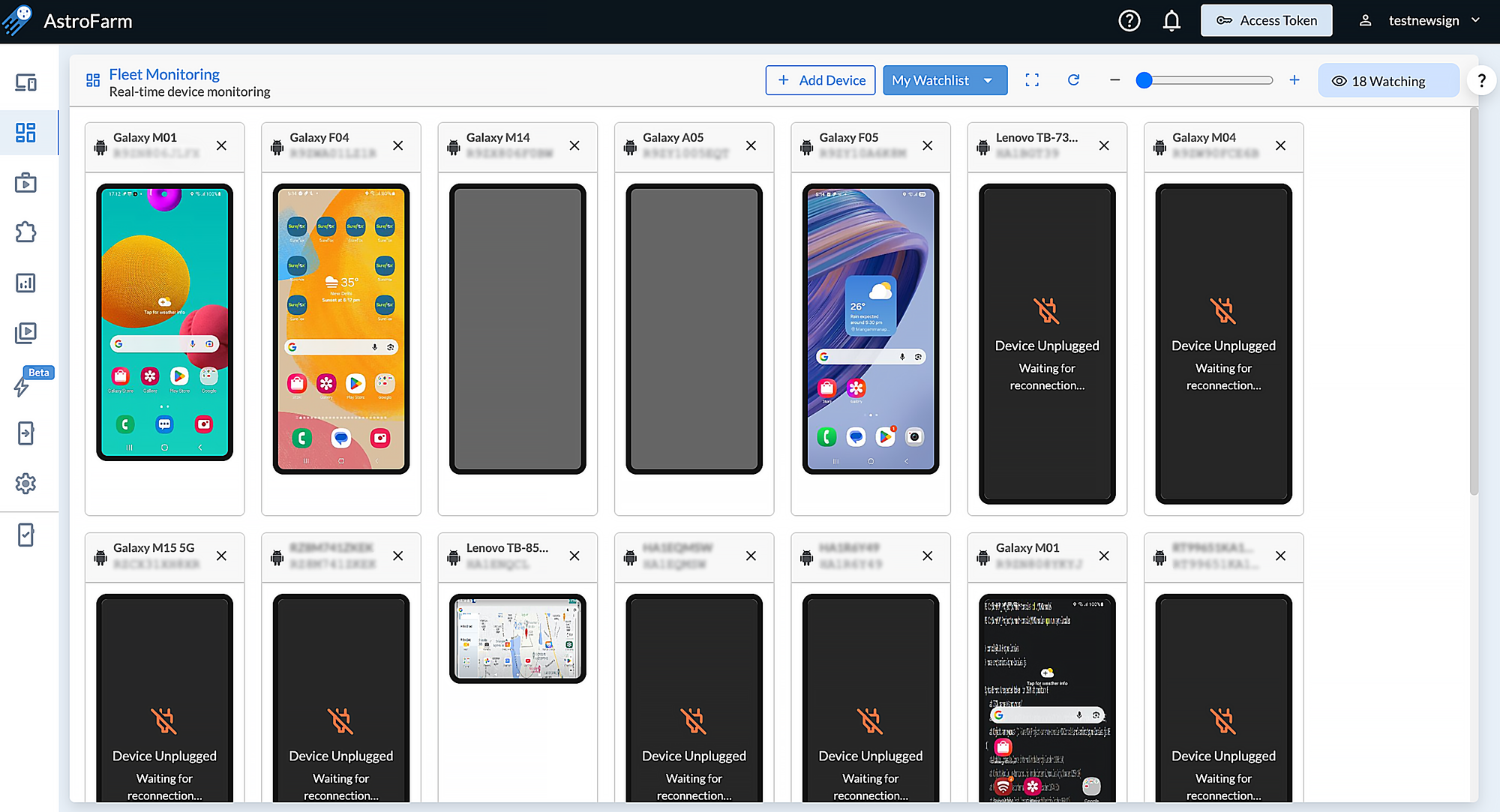Open the devices list sidebar icon
The height and width of the screenshot is (812, 1500).
tap(26, 82)
